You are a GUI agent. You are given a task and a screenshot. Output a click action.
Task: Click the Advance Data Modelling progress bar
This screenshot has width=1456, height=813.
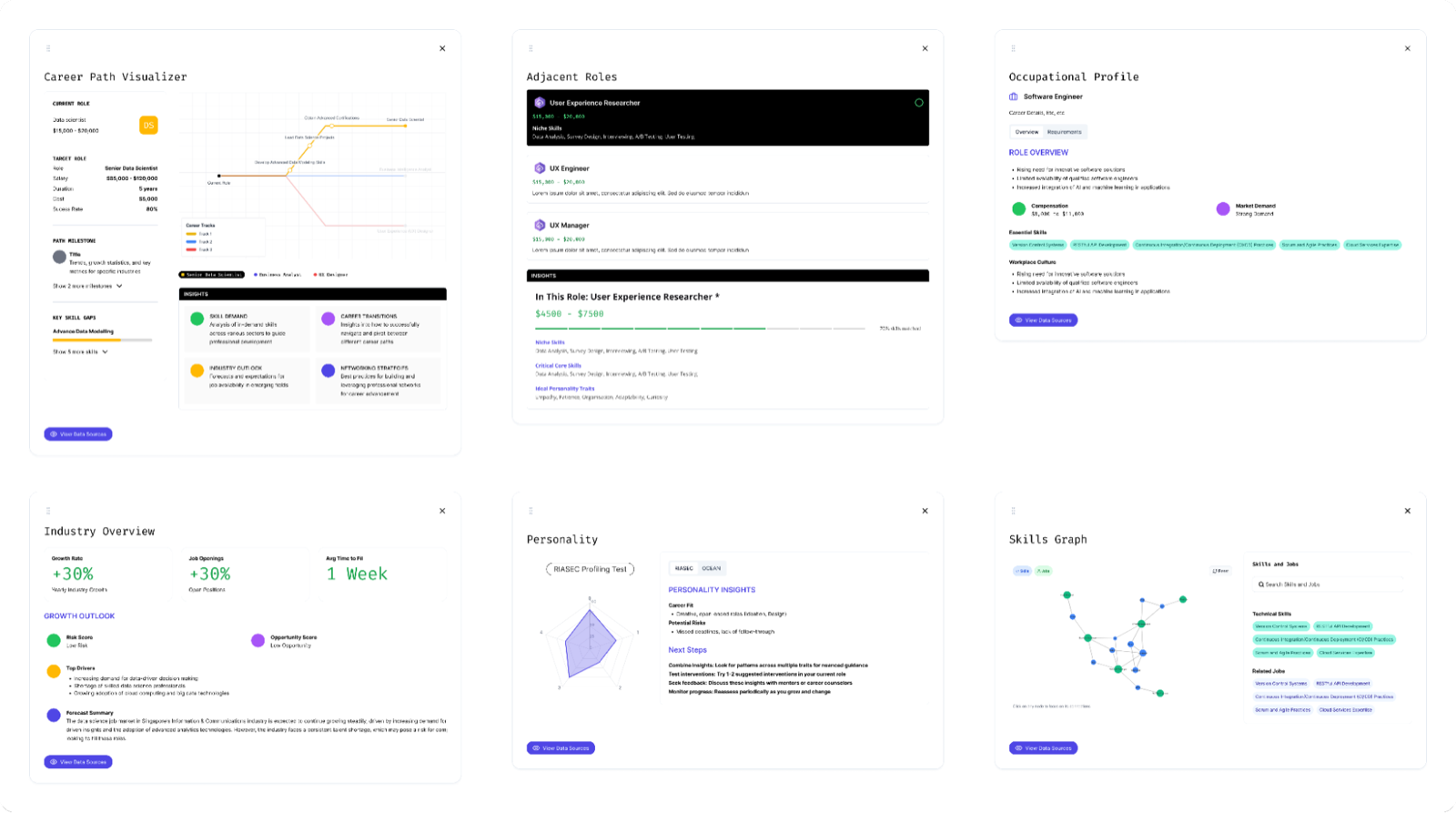(x=102, y=340)
